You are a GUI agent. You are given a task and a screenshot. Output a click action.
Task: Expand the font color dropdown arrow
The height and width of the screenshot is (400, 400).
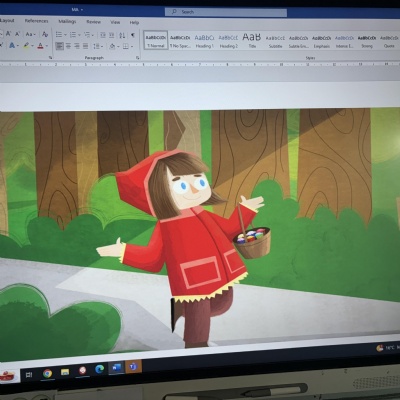46,46
